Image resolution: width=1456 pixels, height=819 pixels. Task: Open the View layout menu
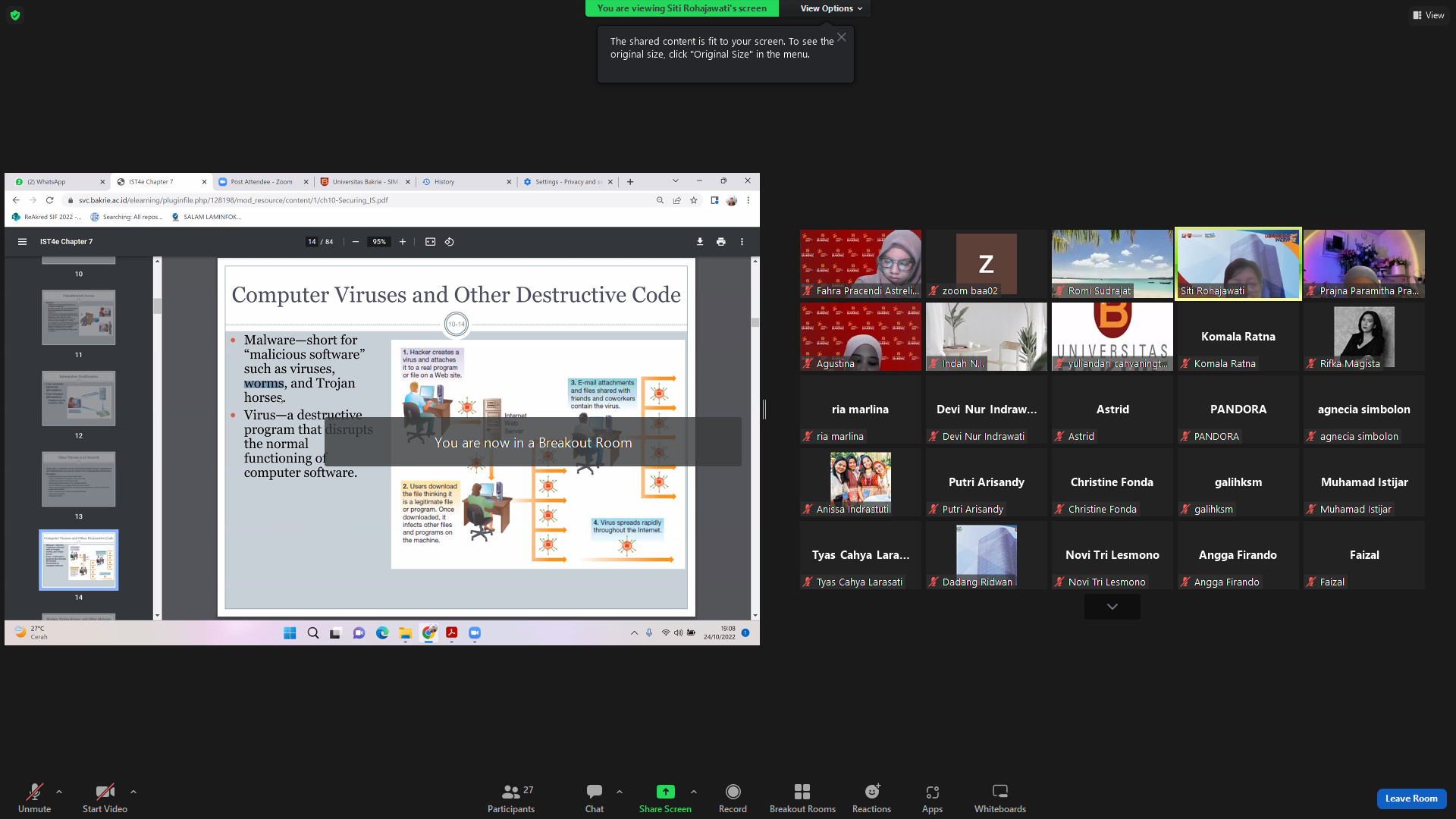coord(1428,15)
